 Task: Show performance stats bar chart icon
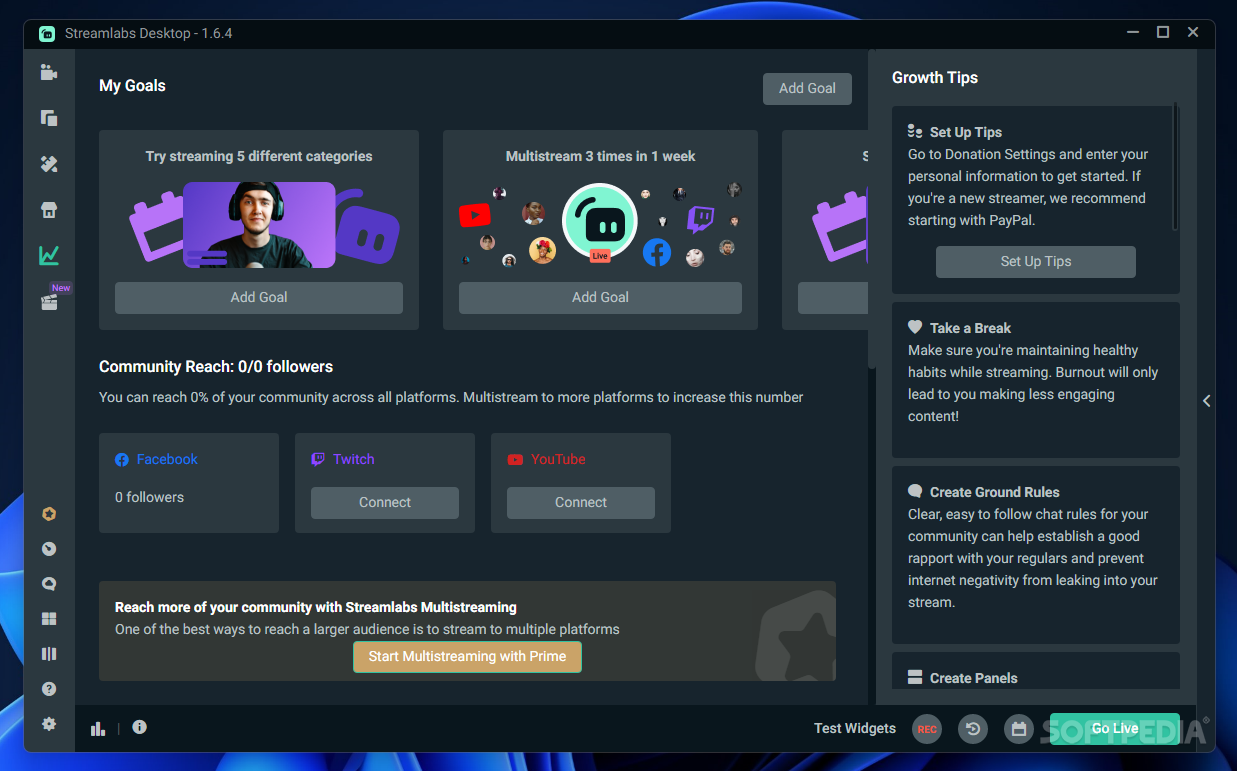[x=98, y=729]
